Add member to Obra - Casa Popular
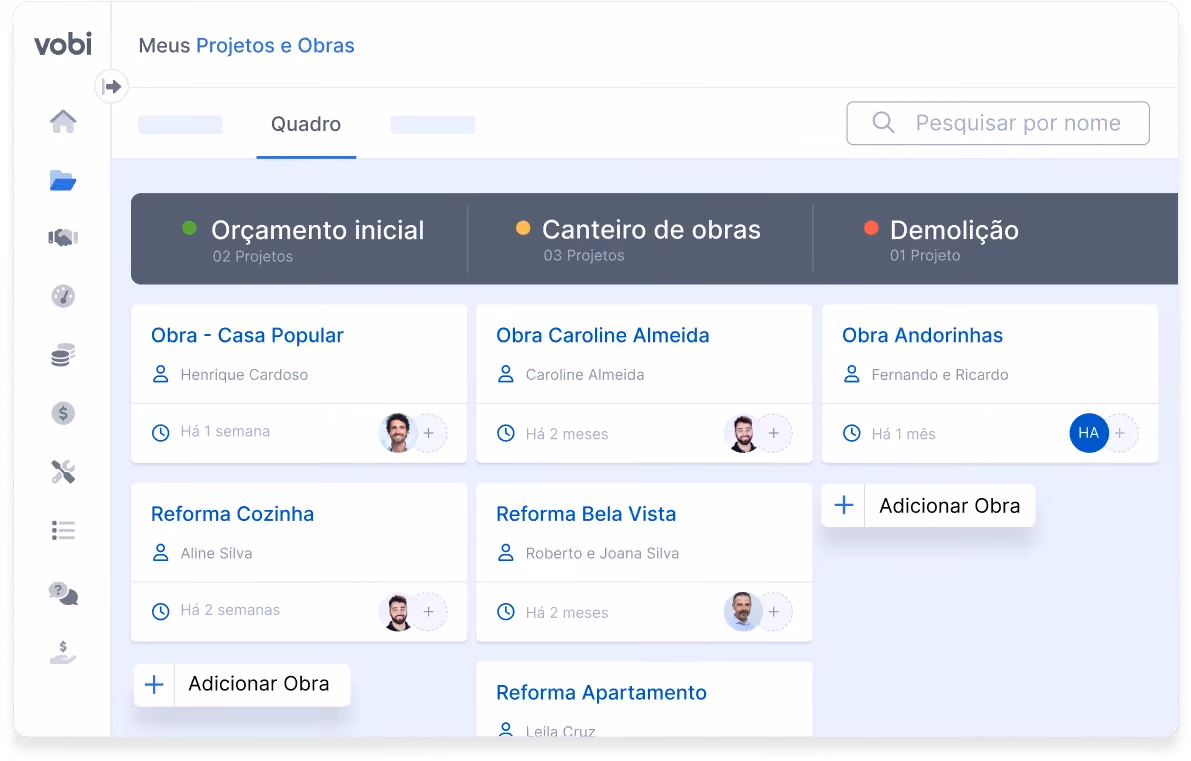The width and height of the screenshot is (1191, 761). (x=429, y=433)
